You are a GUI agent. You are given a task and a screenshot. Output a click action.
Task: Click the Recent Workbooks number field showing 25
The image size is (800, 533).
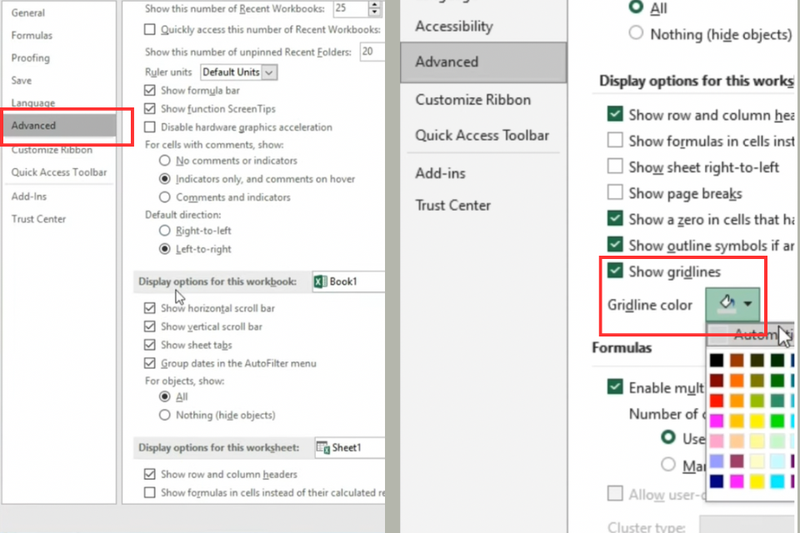point(351,8)
